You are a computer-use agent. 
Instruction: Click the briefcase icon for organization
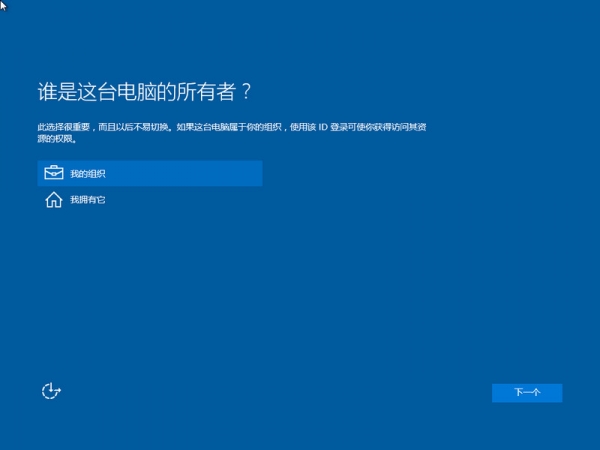pyautogui.click(x=54, y=173)
